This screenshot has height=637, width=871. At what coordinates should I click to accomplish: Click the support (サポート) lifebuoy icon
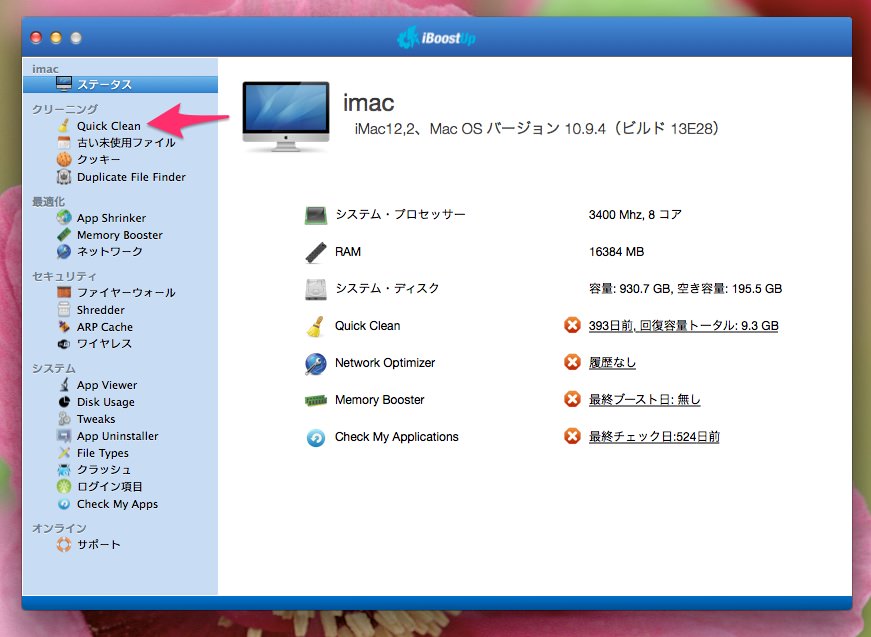click(x=64, y=544)
